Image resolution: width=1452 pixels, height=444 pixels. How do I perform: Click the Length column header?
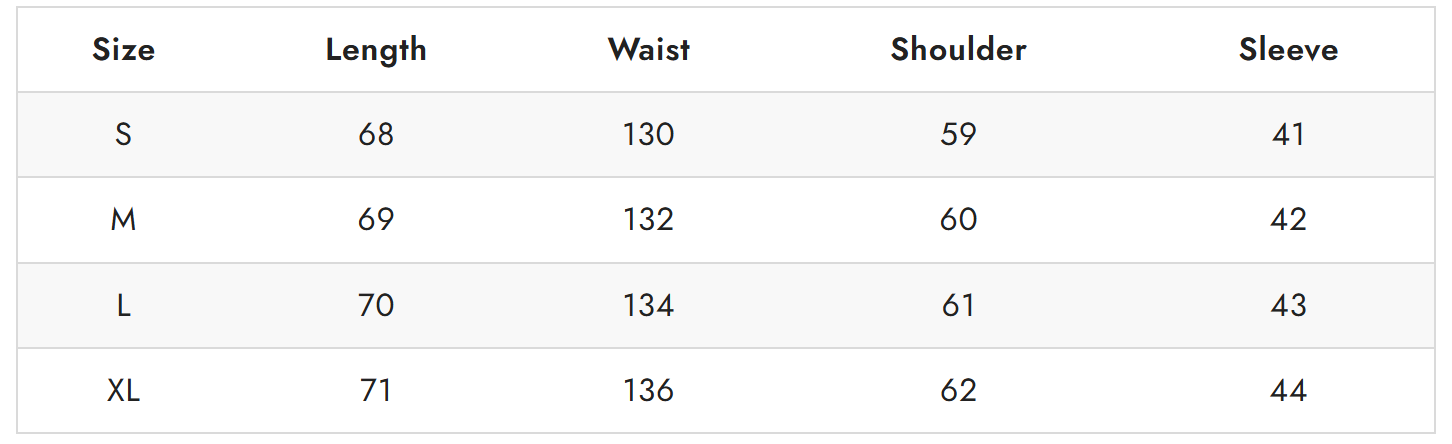point(376,50)
